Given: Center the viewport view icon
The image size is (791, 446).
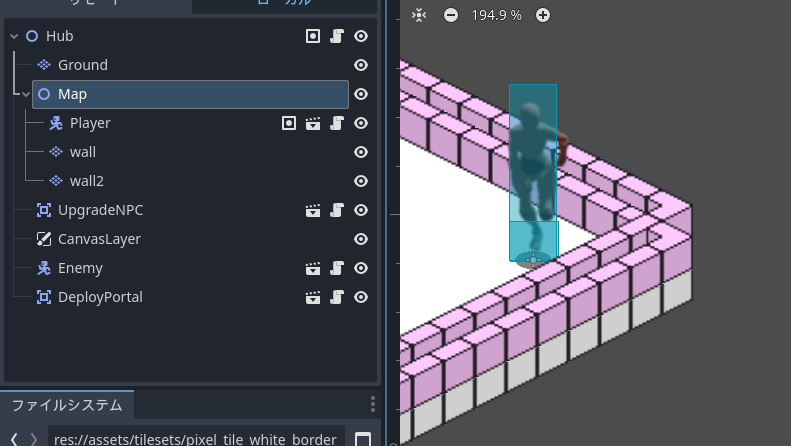Looking at the screenshot, I should point(419,15).
